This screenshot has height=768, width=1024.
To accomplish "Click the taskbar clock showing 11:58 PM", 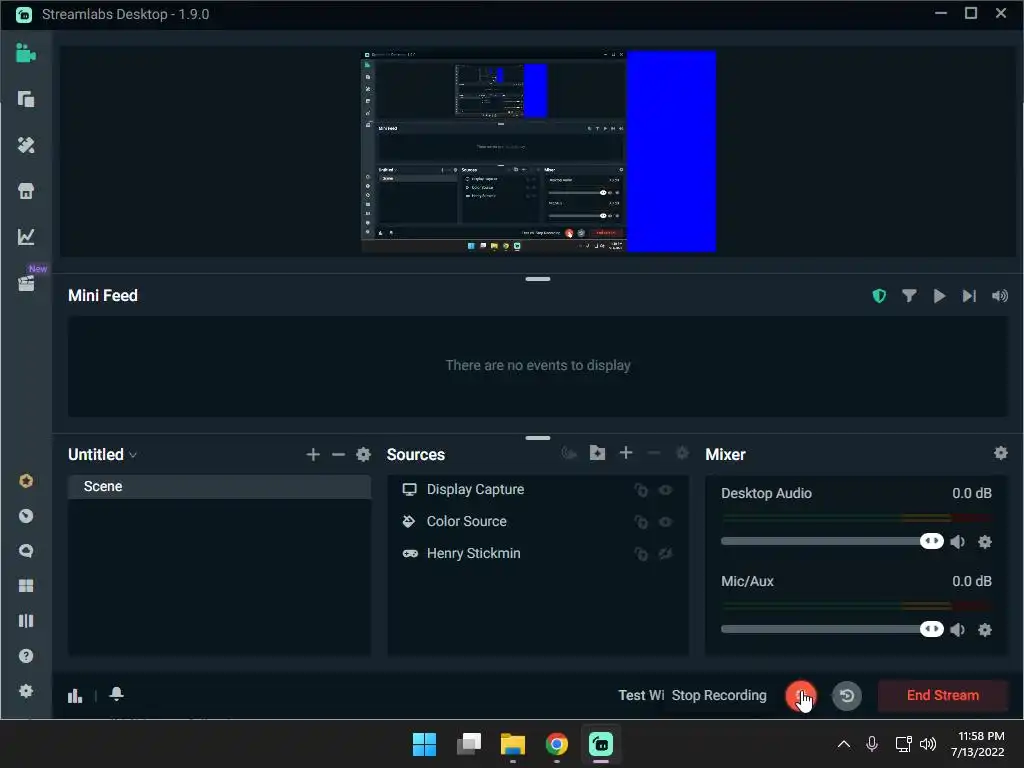I will click(x=978, y=744).
